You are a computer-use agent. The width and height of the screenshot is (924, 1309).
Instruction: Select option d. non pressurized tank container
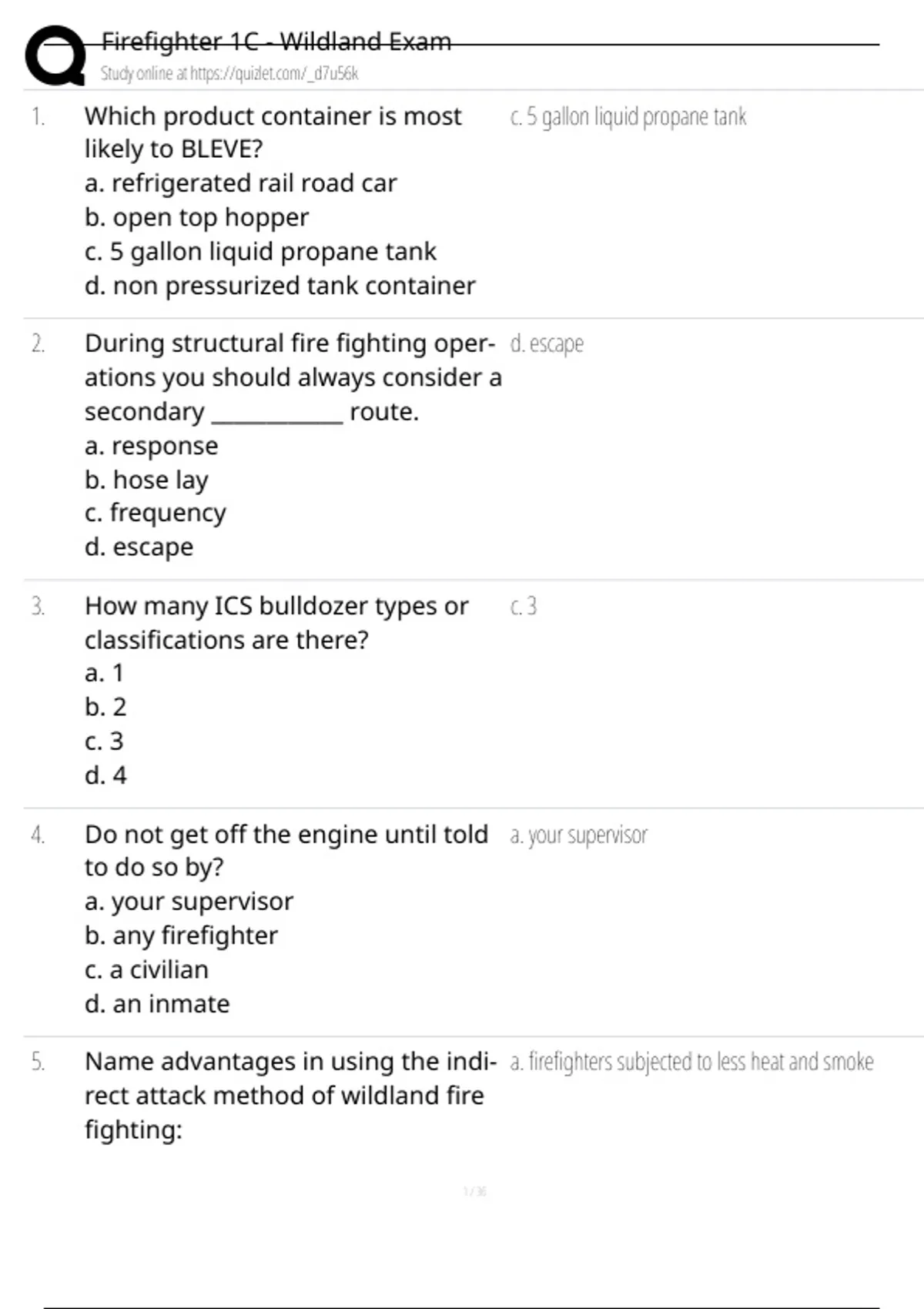coord(280,286)
